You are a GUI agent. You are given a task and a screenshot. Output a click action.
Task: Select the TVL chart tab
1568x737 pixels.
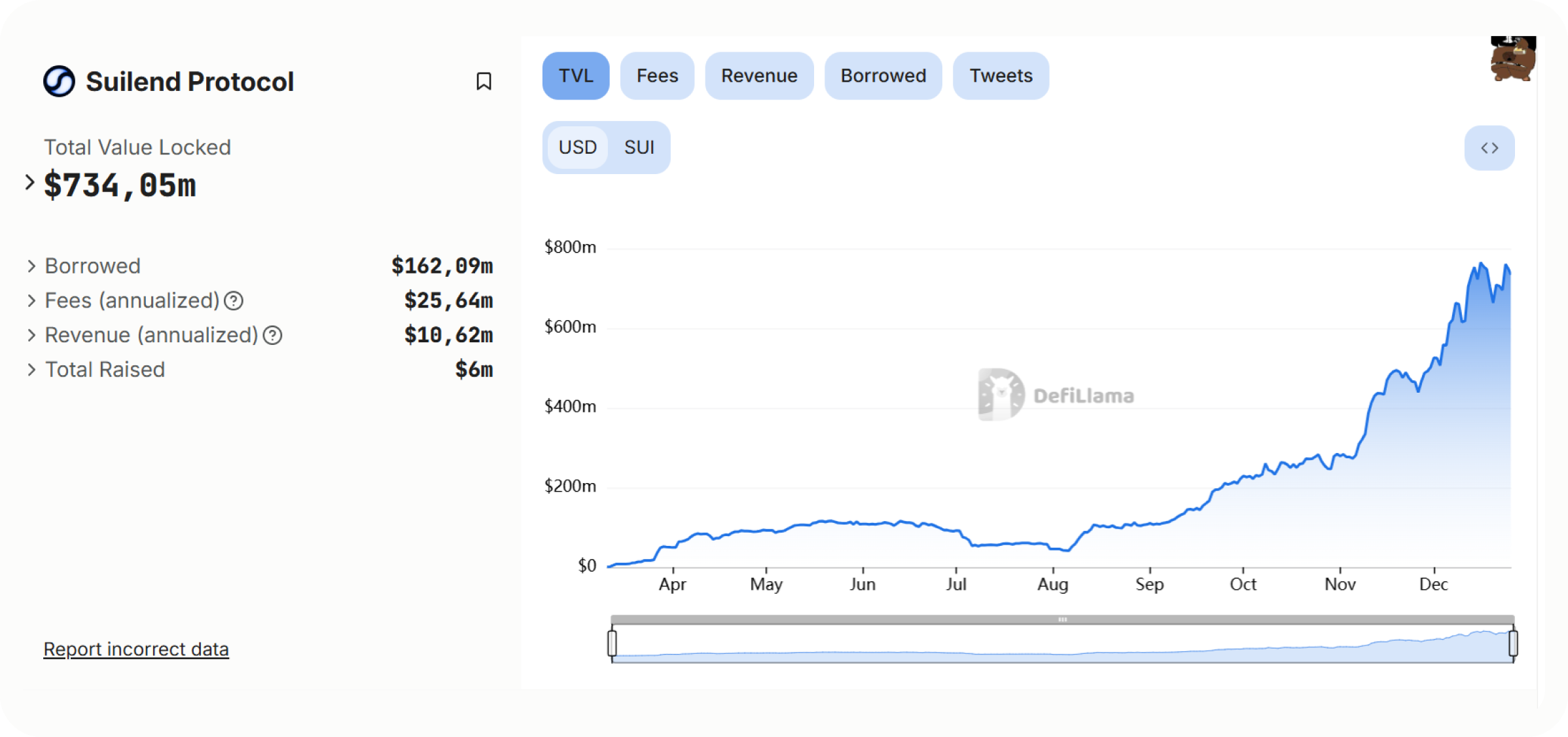tap(575, 76)
